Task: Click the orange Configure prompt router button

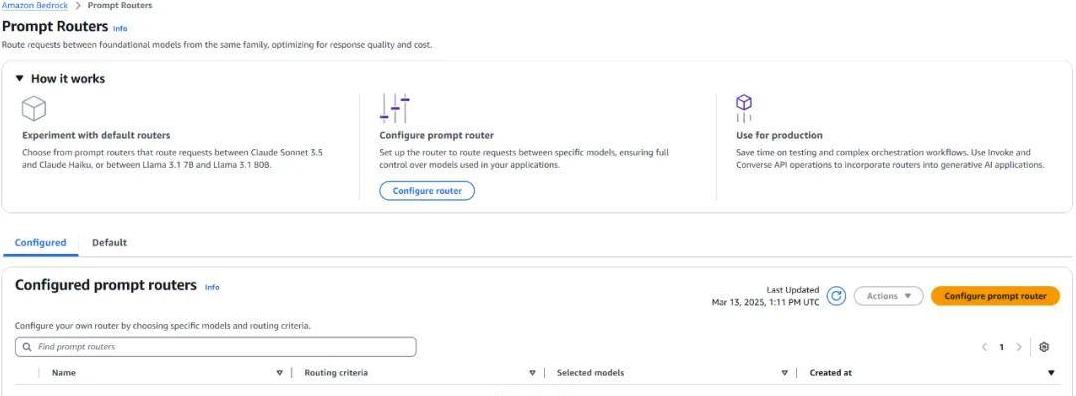Action: pyautogui.click(x=995, y=296)
